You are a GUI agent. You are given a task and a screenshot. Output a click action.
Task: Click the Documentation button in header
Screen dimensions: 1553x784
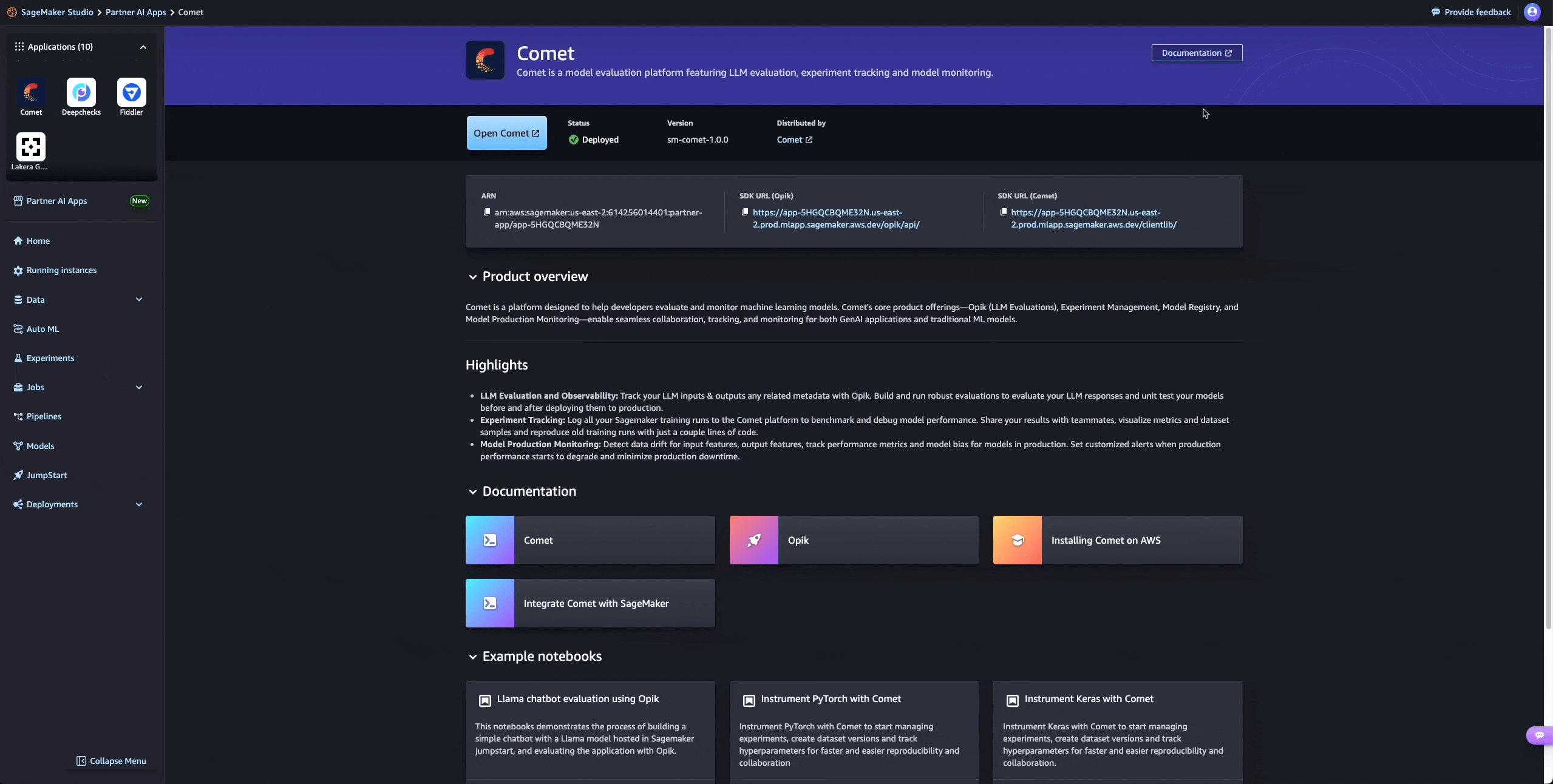(x=1196, y=53)
